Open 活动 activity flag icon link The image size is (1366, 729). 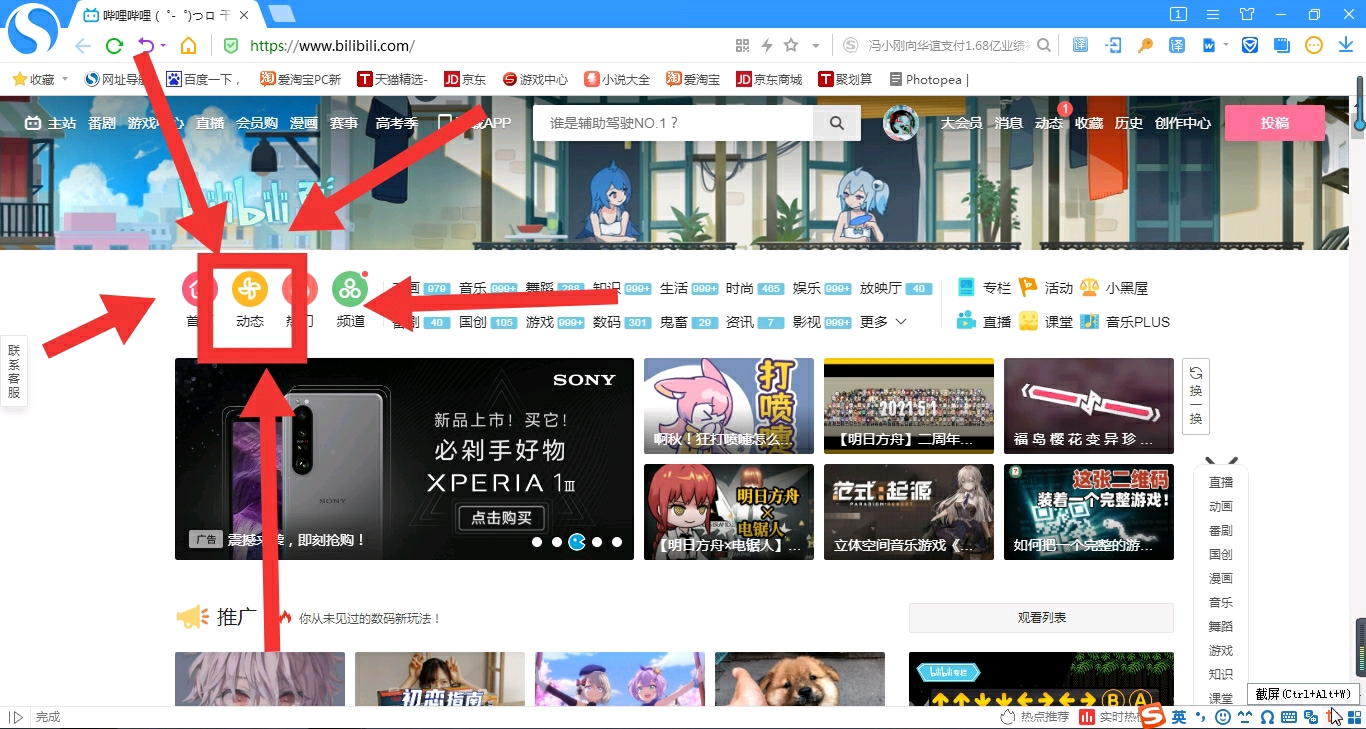1028,288
